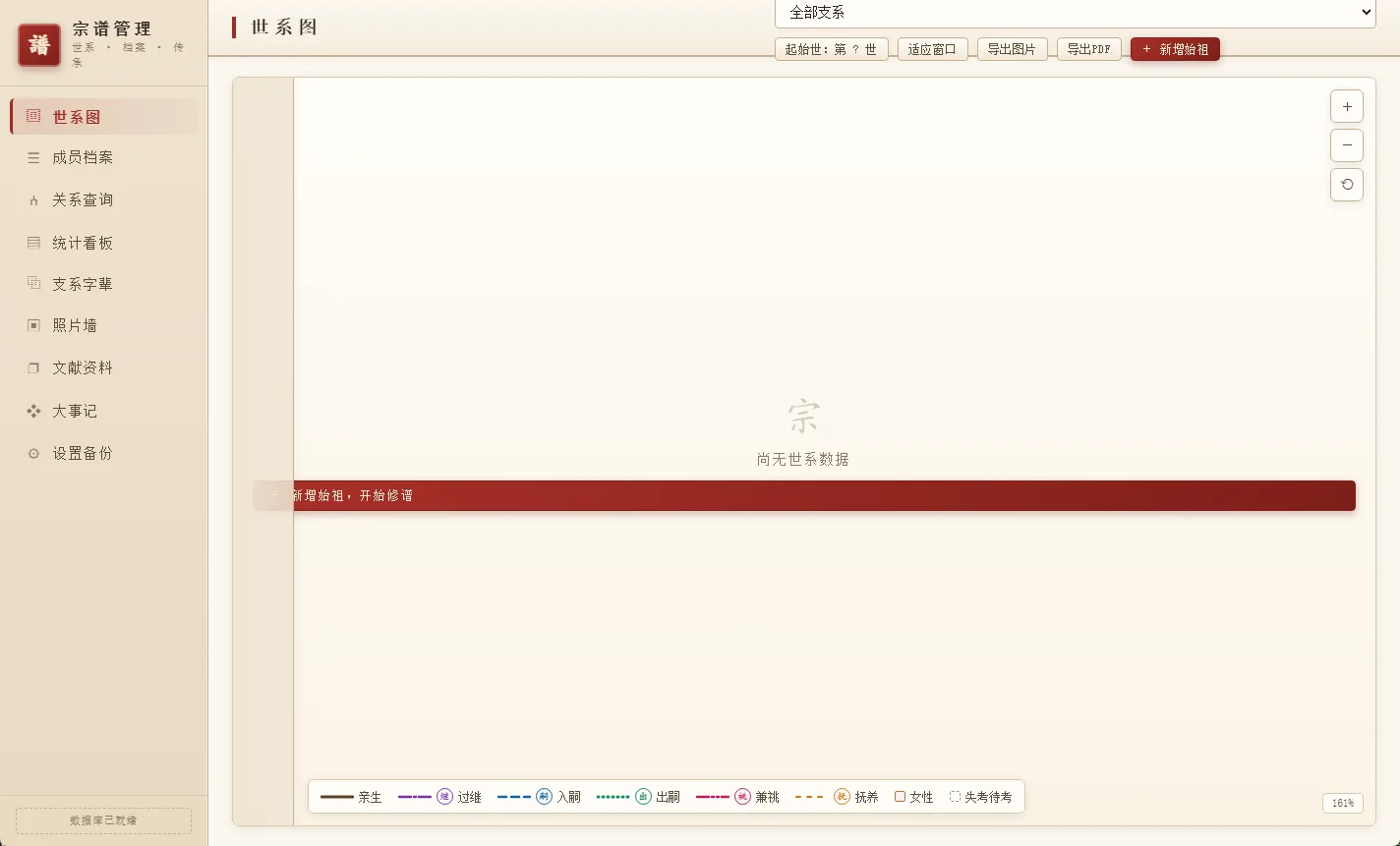
Task: Click the red 新增始祖，开始修谱 banner
Action: pyautogui.click(x=804, y=495)
